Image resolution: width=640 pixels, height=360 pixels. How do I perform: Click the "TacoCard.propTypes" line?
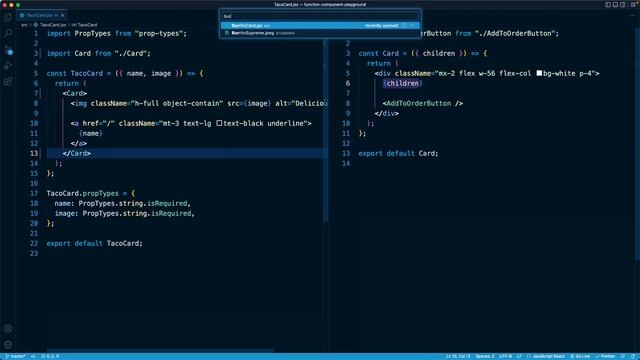(x=91, y=193)
